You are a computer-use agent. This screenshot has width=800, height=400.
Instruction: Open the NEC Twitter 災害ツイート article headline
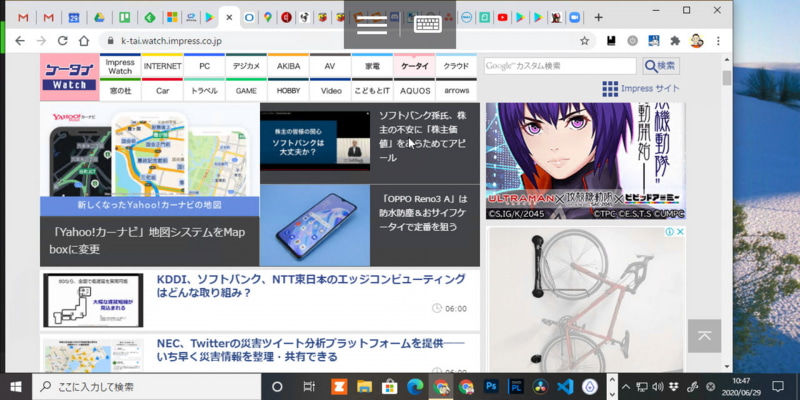311,349
